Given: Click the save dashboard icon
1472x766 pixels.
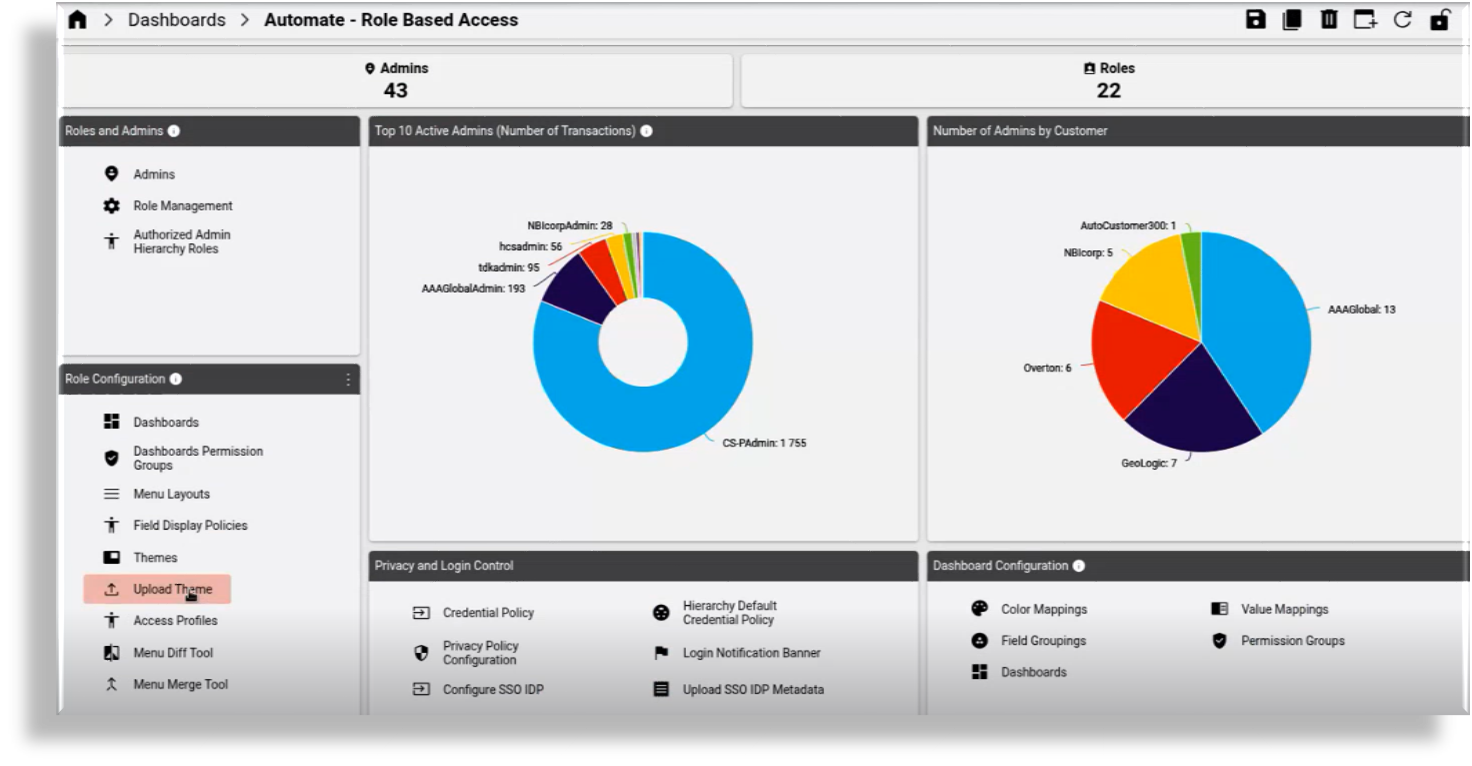Looking at the screenshot, I should 1255,19.
